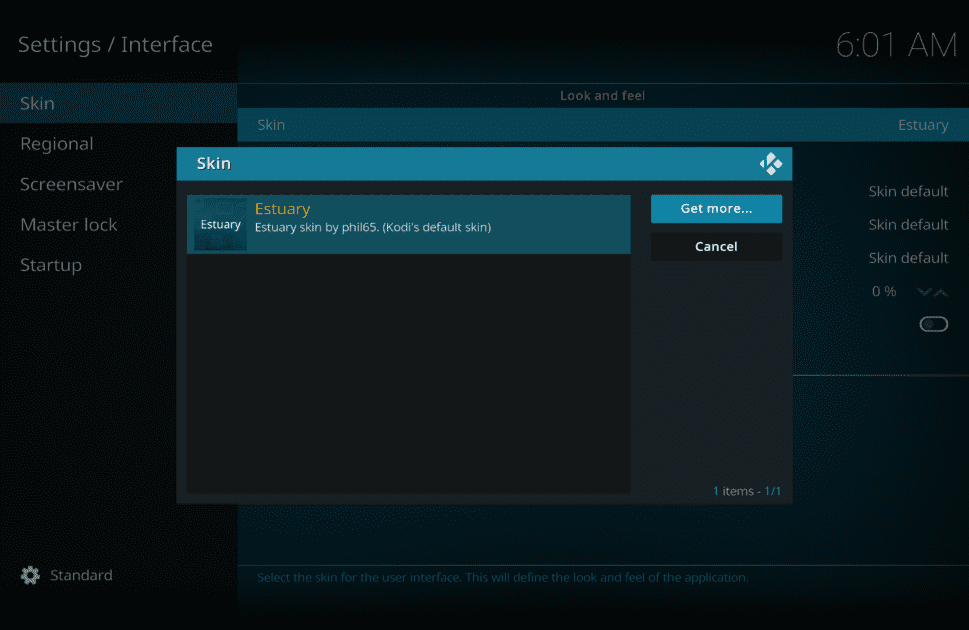This screenshot has width=969, height=630.
Task: Select the Skin category in the sidebar
Action: [x=38, y=103]
